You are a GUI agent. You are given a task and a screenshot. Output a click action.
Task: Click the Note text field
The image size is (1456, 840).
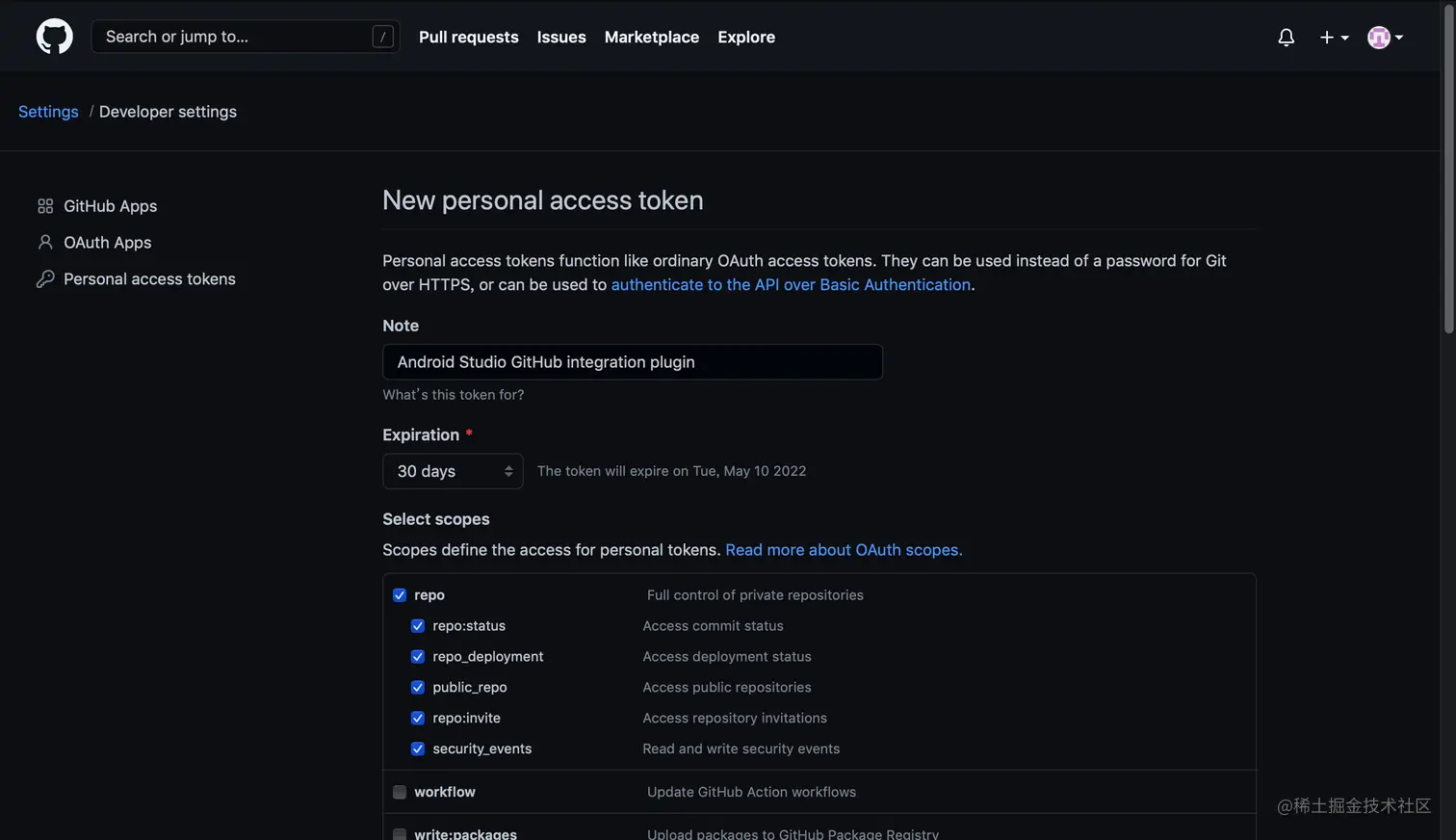[x=632, y=362]
